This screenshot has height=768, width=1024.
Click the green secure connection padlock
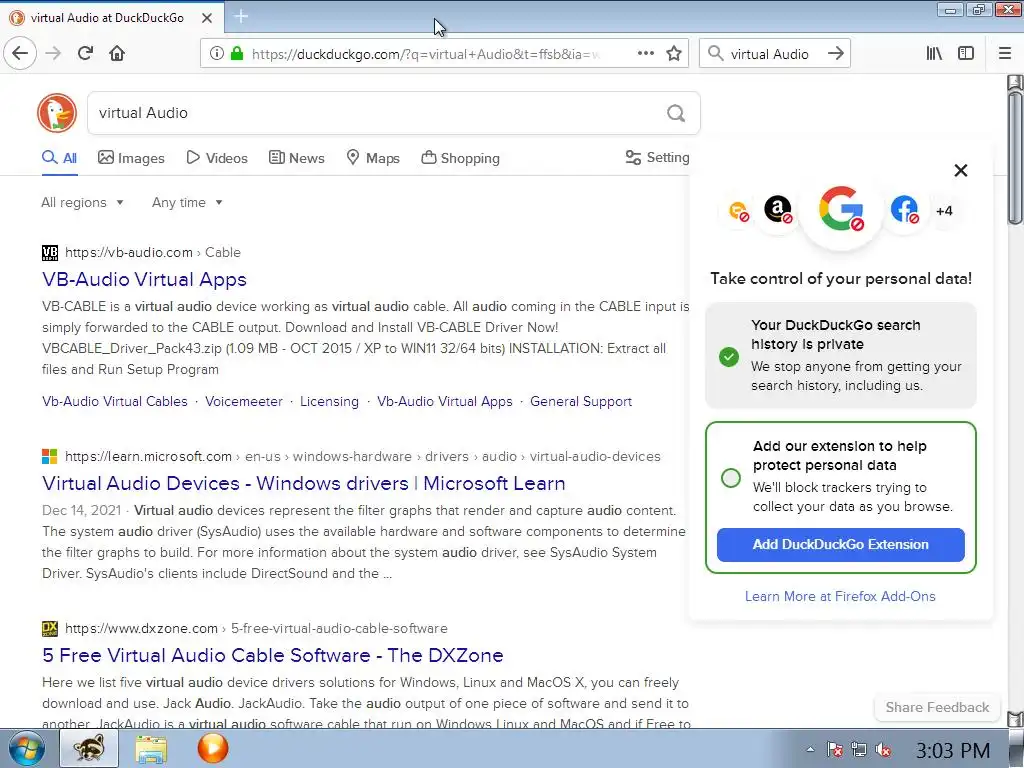(236, 54)
